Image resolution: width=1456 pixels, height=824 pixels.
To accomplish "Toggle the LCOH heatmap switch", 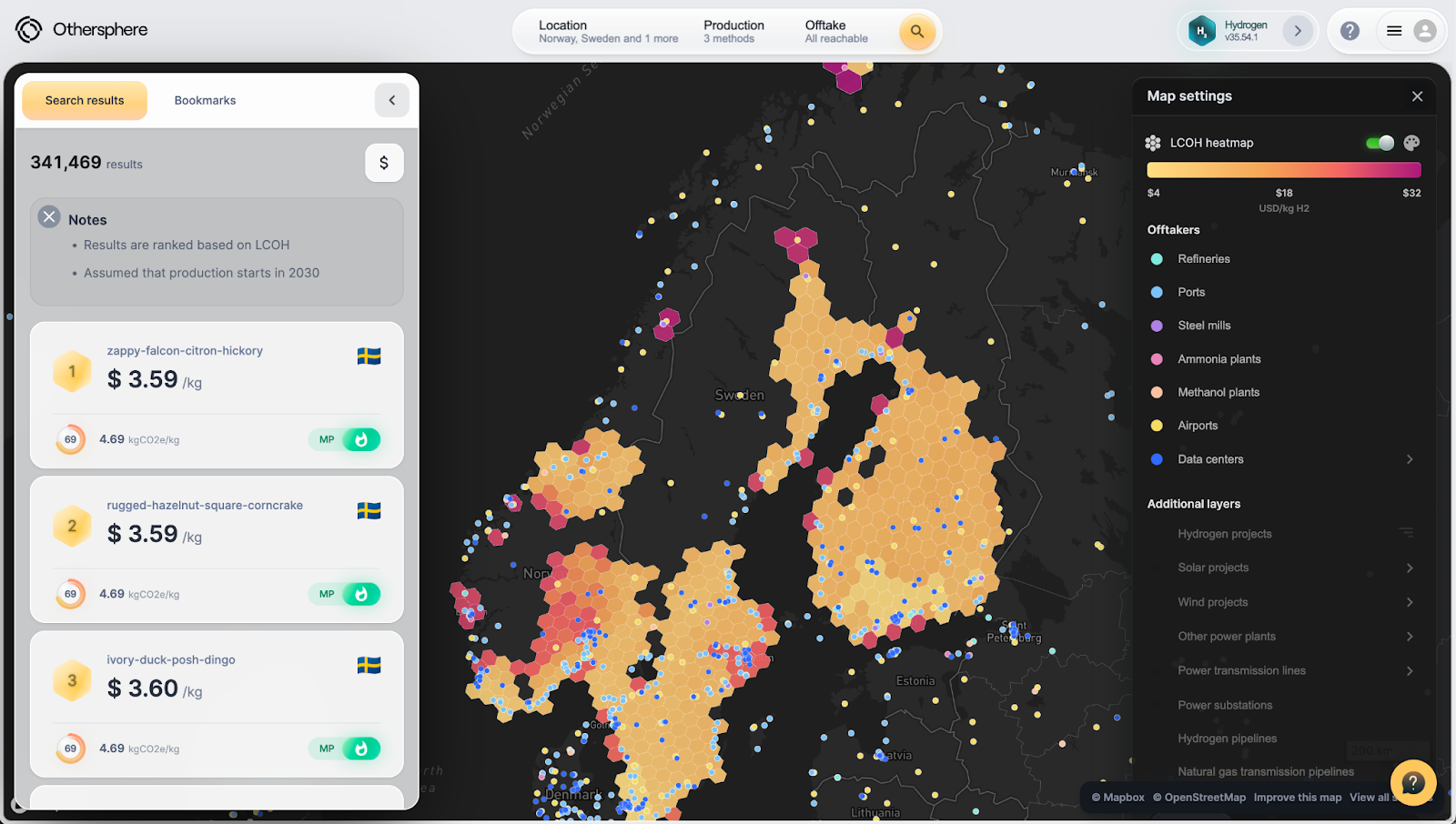I will point(1380,143).
